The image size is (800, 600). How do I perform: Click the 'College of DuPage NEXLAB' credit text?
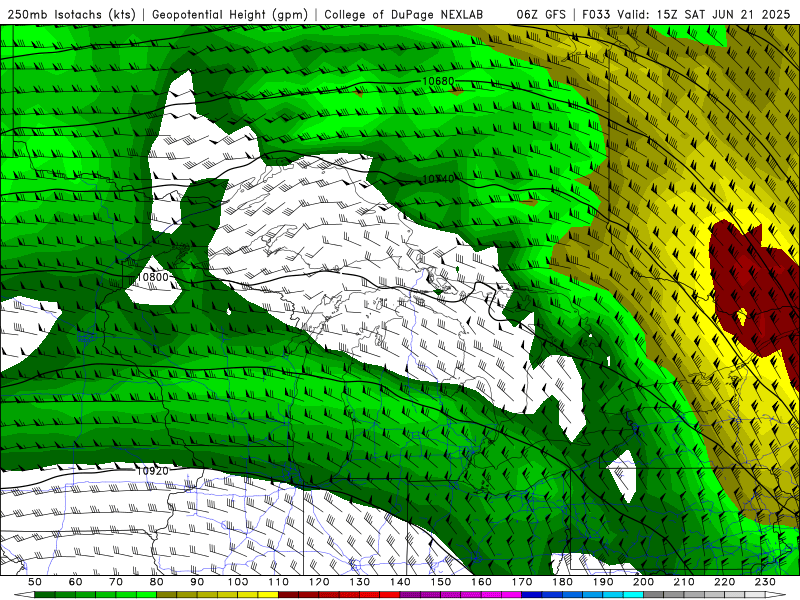[403, 14]
